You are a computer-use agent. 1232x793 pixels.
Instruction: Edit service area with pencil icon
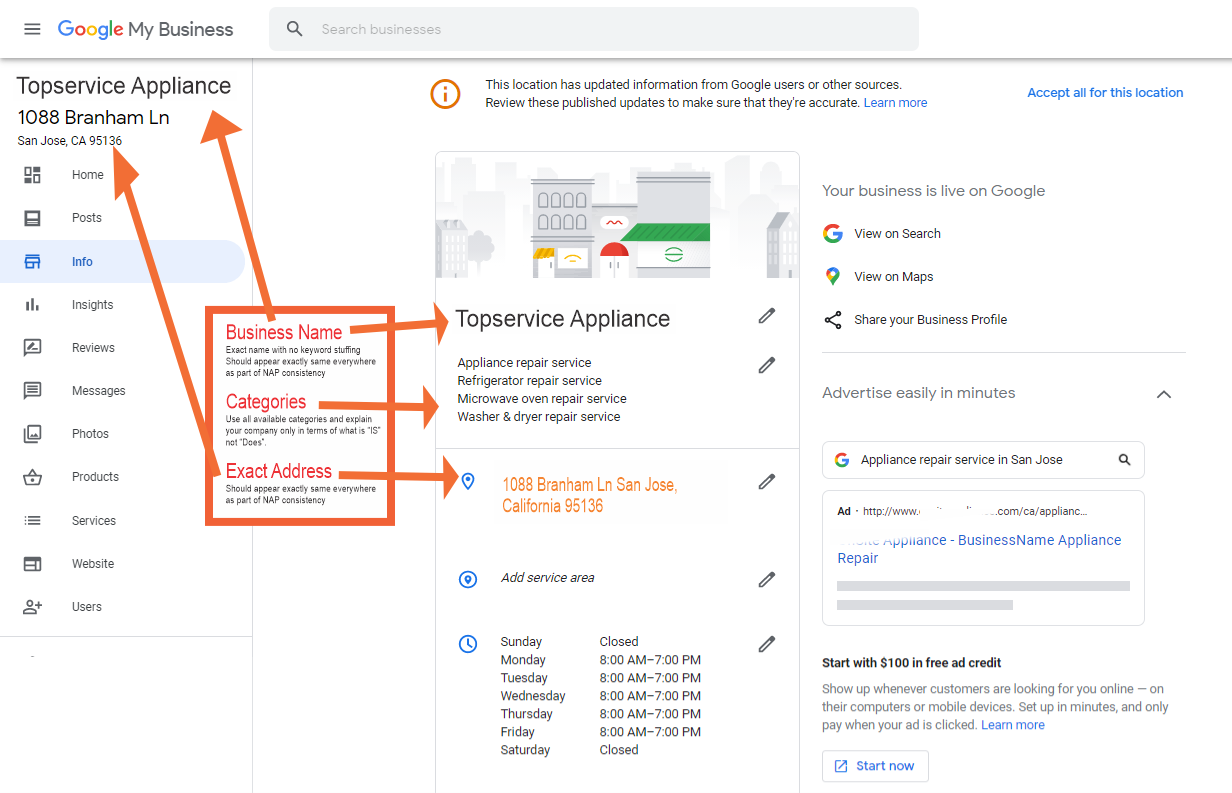point(767,580)
